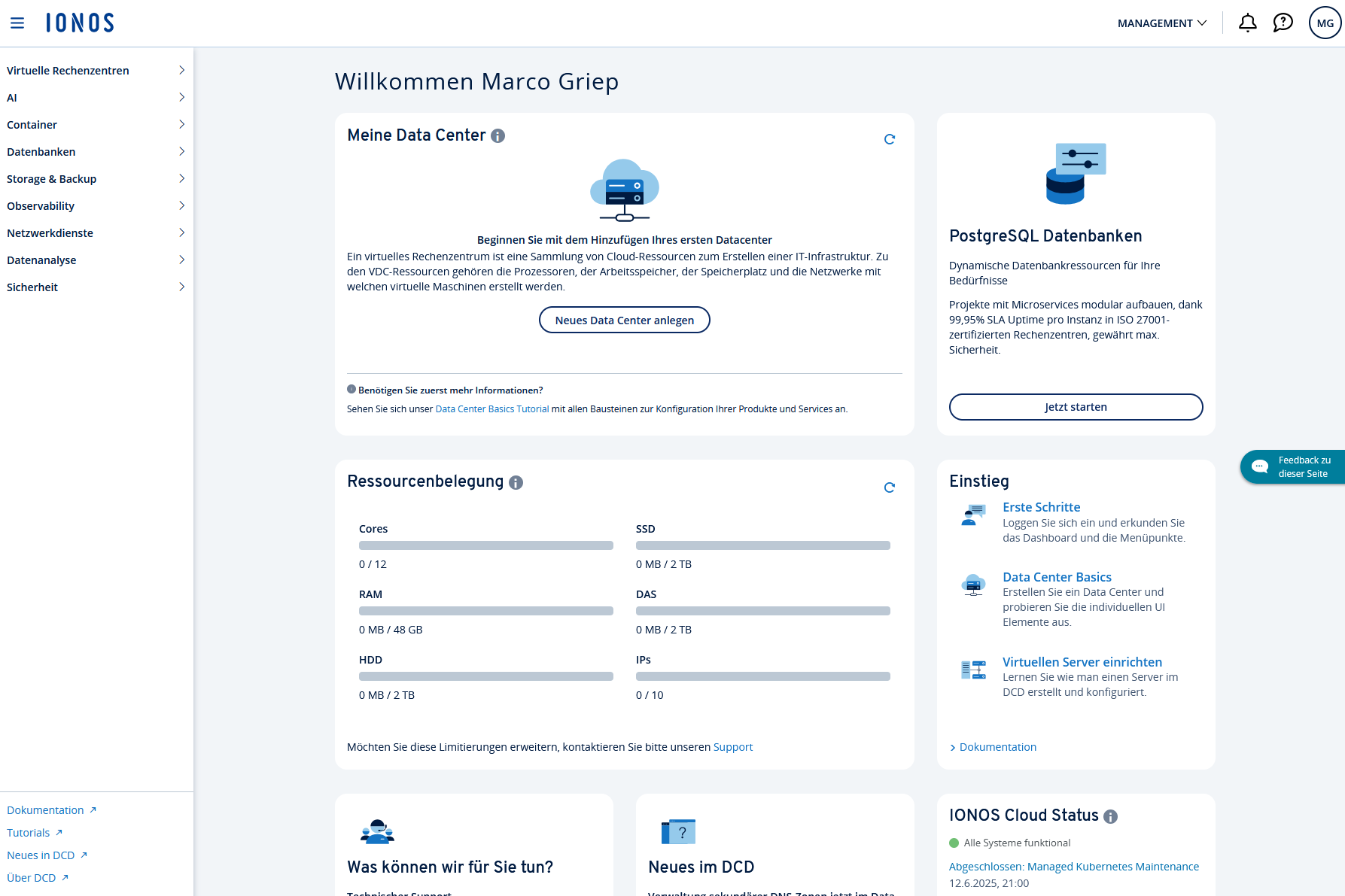Expand the Datenbanken menu chevron
The height and width of the screenshot is (896, 1345).
point(181,152)
